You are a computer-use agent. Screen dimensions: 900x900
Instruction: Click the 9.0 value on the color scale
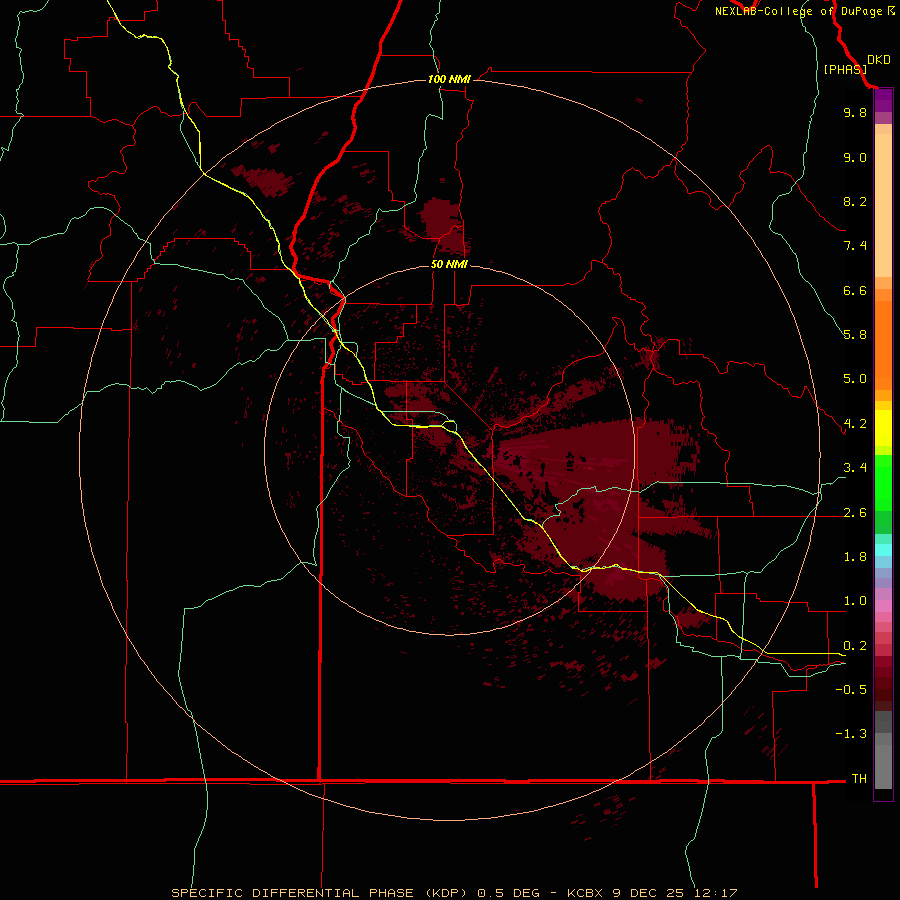tap(855, 157)
